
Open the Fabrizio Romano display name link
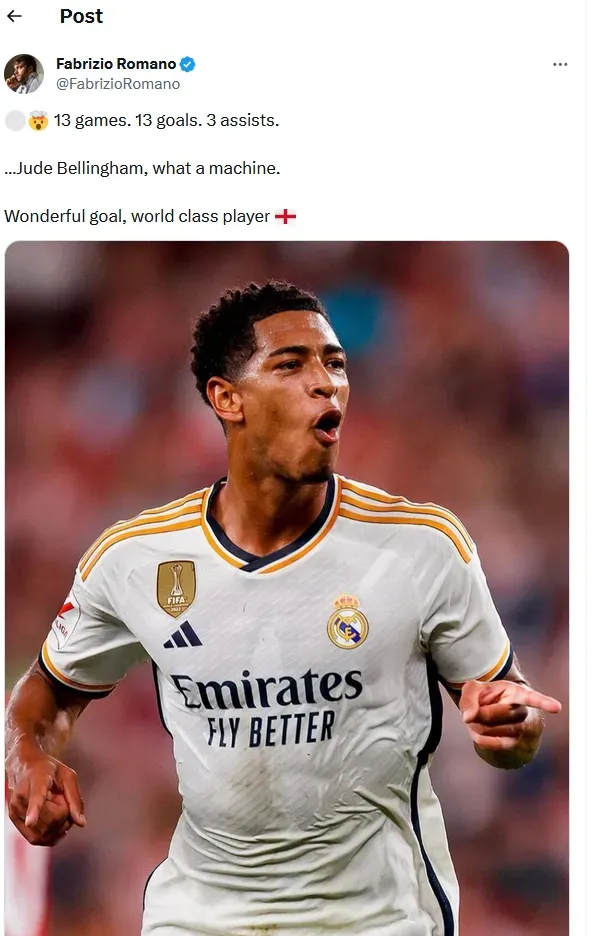point(116,64)
